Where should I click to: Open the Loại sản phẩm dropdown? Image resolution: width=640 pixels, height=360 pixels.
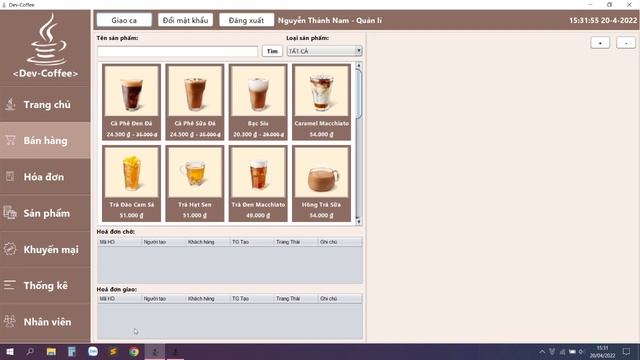324,51
